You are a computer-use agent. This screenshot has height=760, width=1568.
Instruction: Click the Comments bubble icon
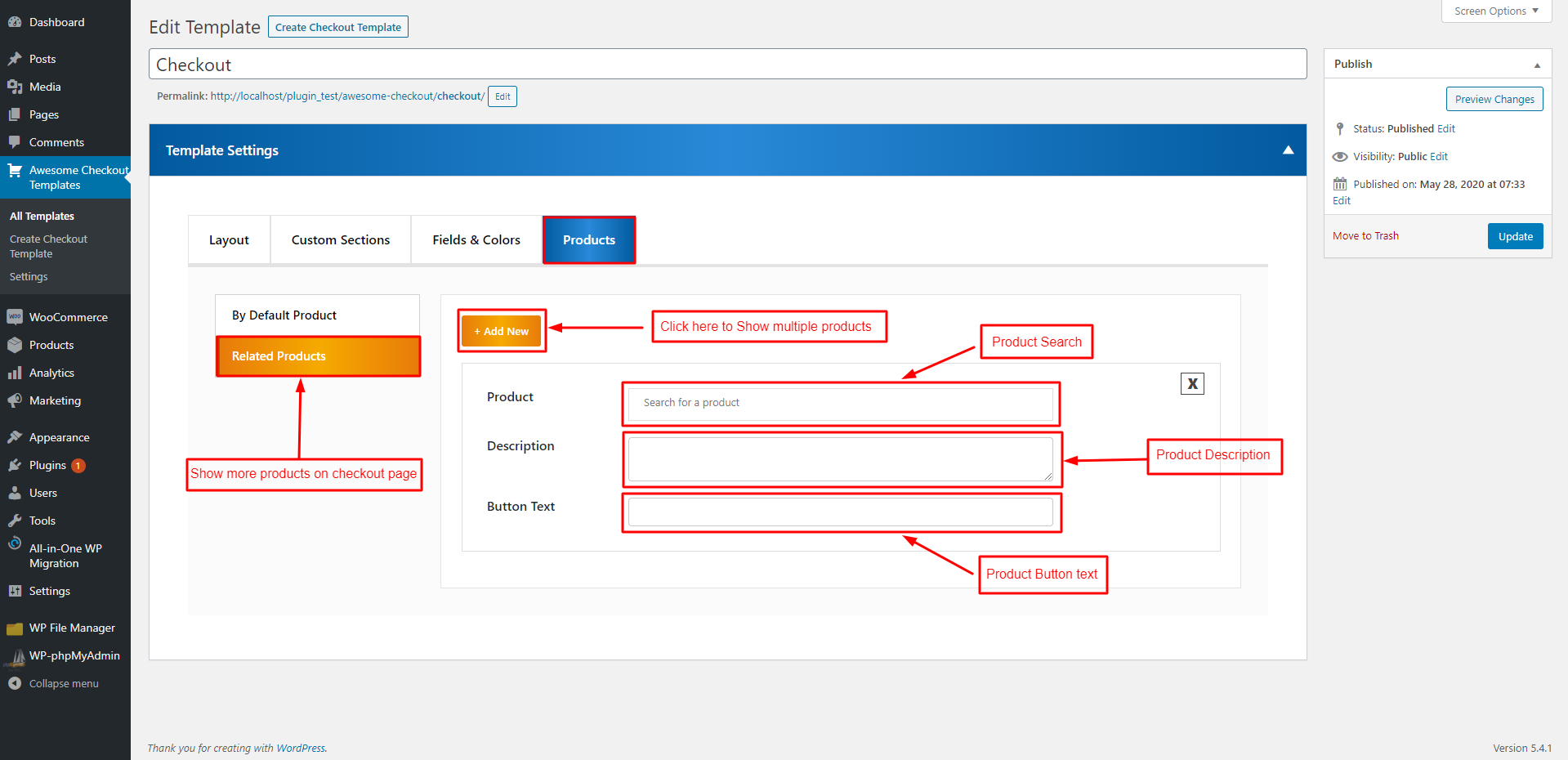click(x=15, y=142)
